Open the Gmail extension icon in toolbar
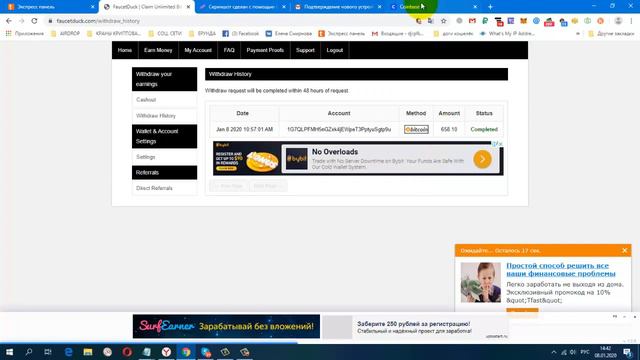 point(472,21)
